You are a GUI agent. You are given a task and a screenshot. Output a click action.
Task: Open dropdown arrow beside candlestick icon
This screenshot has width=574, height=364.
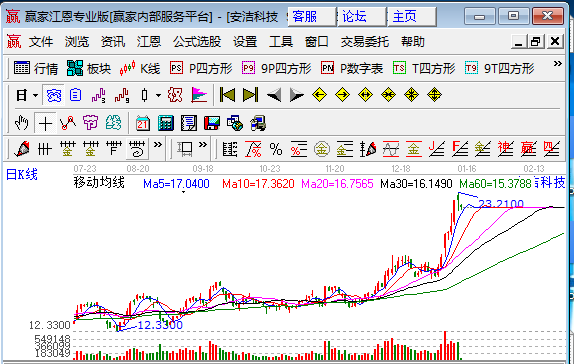pyautogui.click(x=159, y=96)
